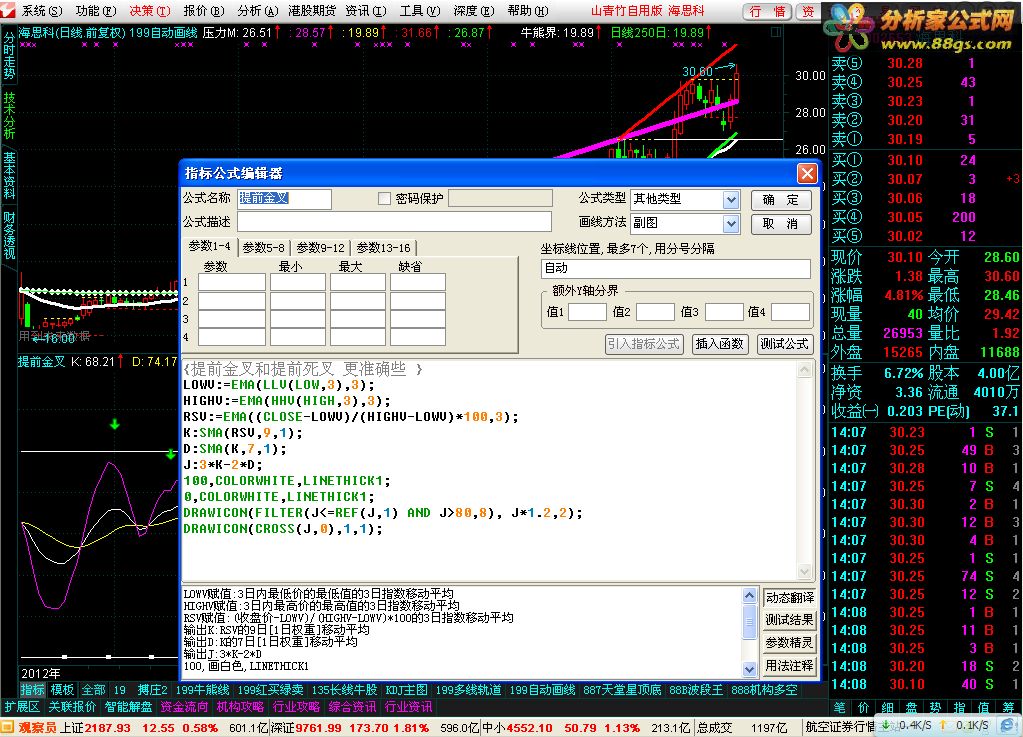Image resolution: width=1023 pixels, height=737 pixels.
Task: Click the 公式描述 input field
Action: 394,222
